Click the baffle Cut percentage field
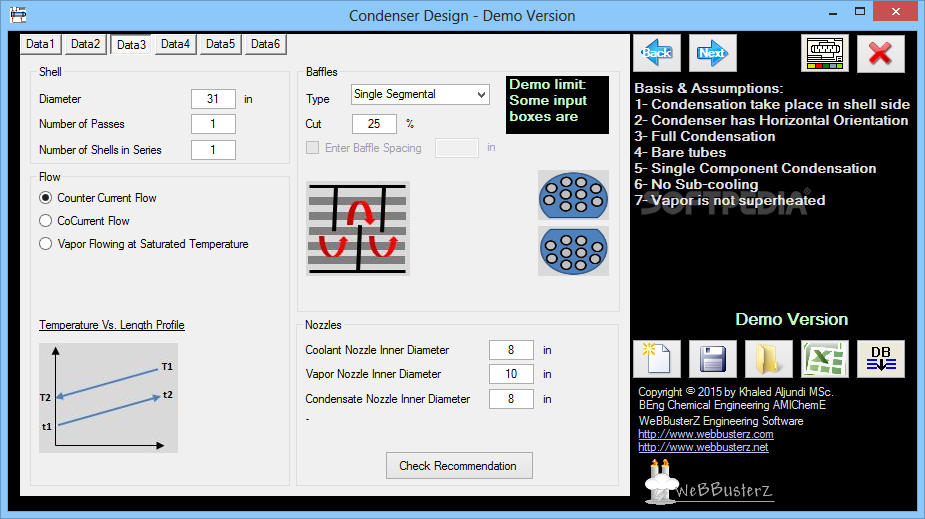Screen dimensions: 925x519 pyautogui.click(x=374, y=124)
